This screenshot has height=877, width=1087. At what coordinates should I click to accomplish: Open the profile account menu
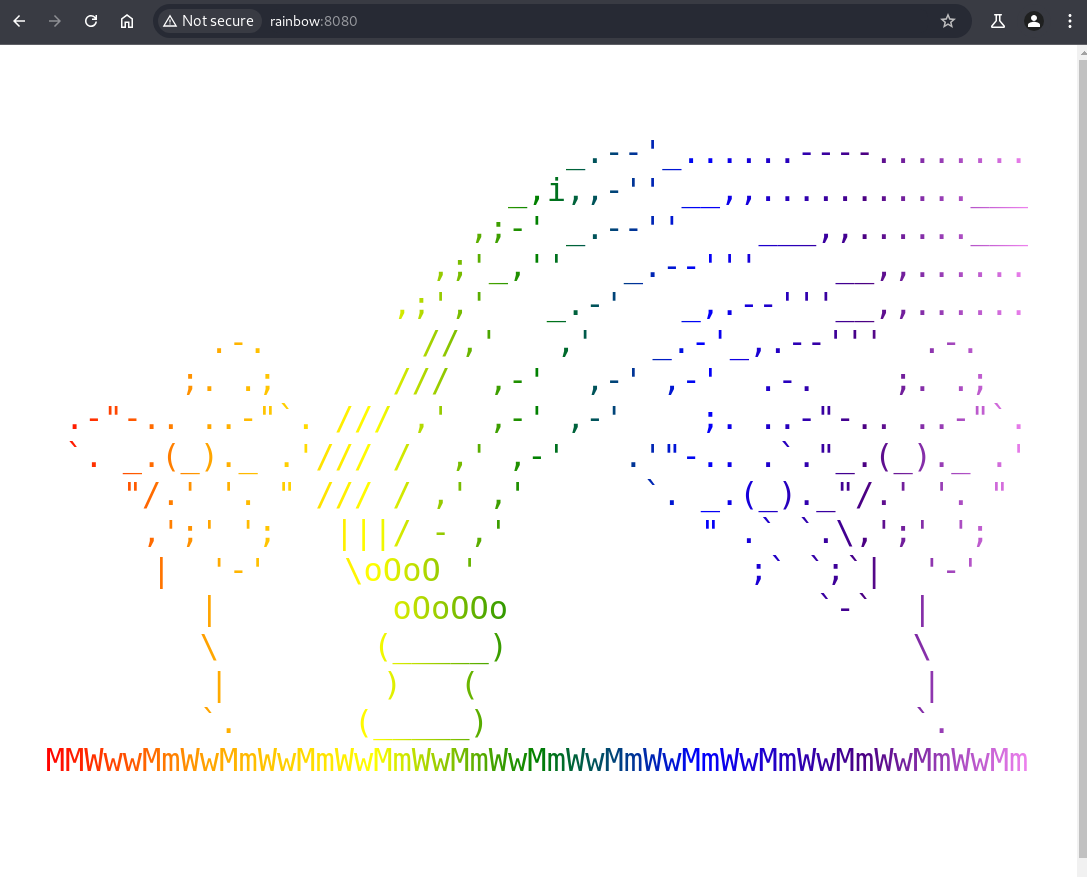[x=1034, y=21]
